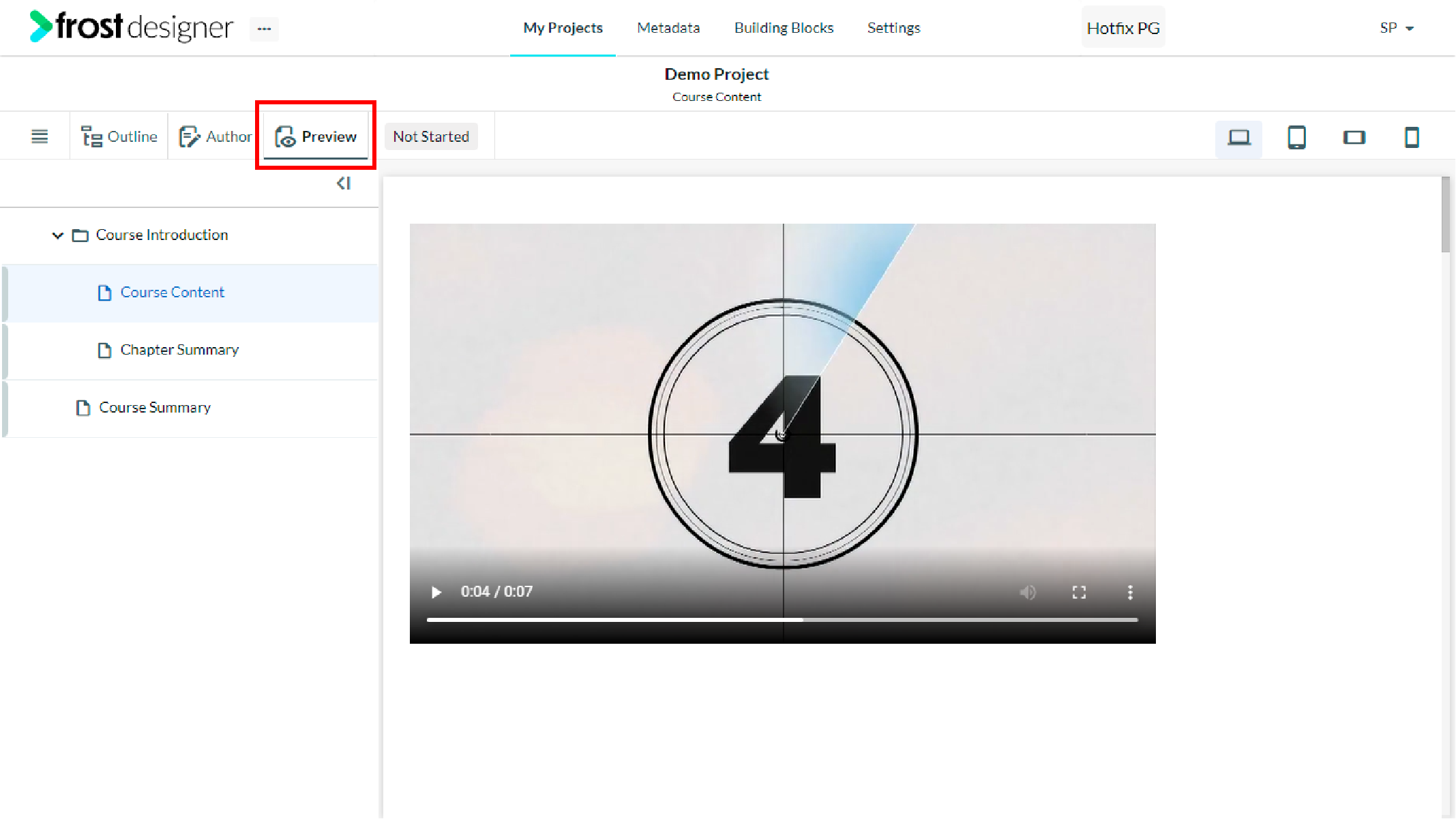1456x819 pixels.
Task: Open the My Projects menu
Action: coord(563,28)
